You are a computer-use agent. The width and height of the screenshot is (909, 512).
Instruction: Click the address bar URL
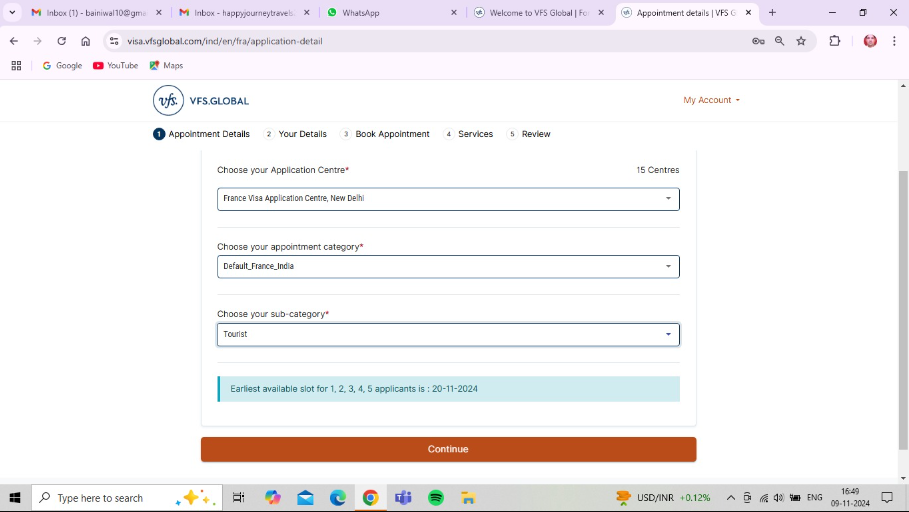click(225, 41)
